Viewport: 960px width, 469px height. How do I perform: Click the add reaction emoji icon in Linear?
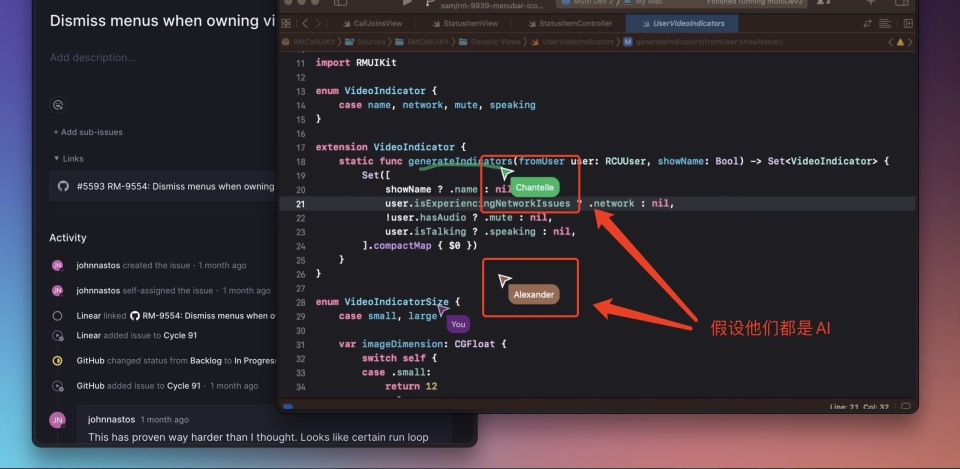pyautogui.click(x=58, y=105)
